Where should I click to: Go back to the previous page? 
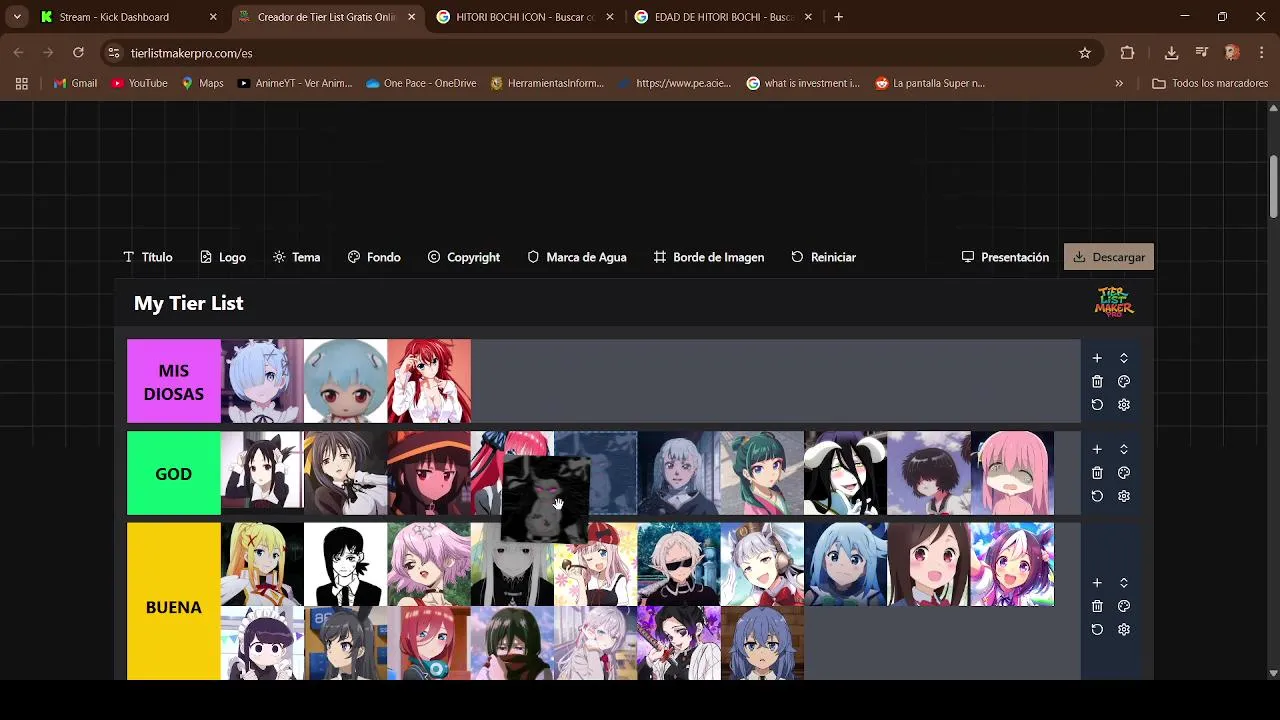19,53
